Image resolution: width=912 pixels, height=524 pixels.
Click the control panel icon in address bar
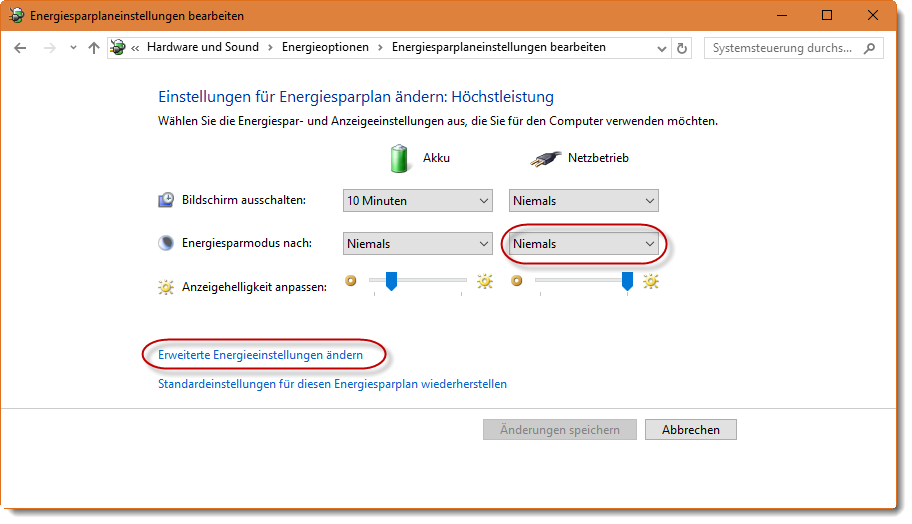click(119, 48)
